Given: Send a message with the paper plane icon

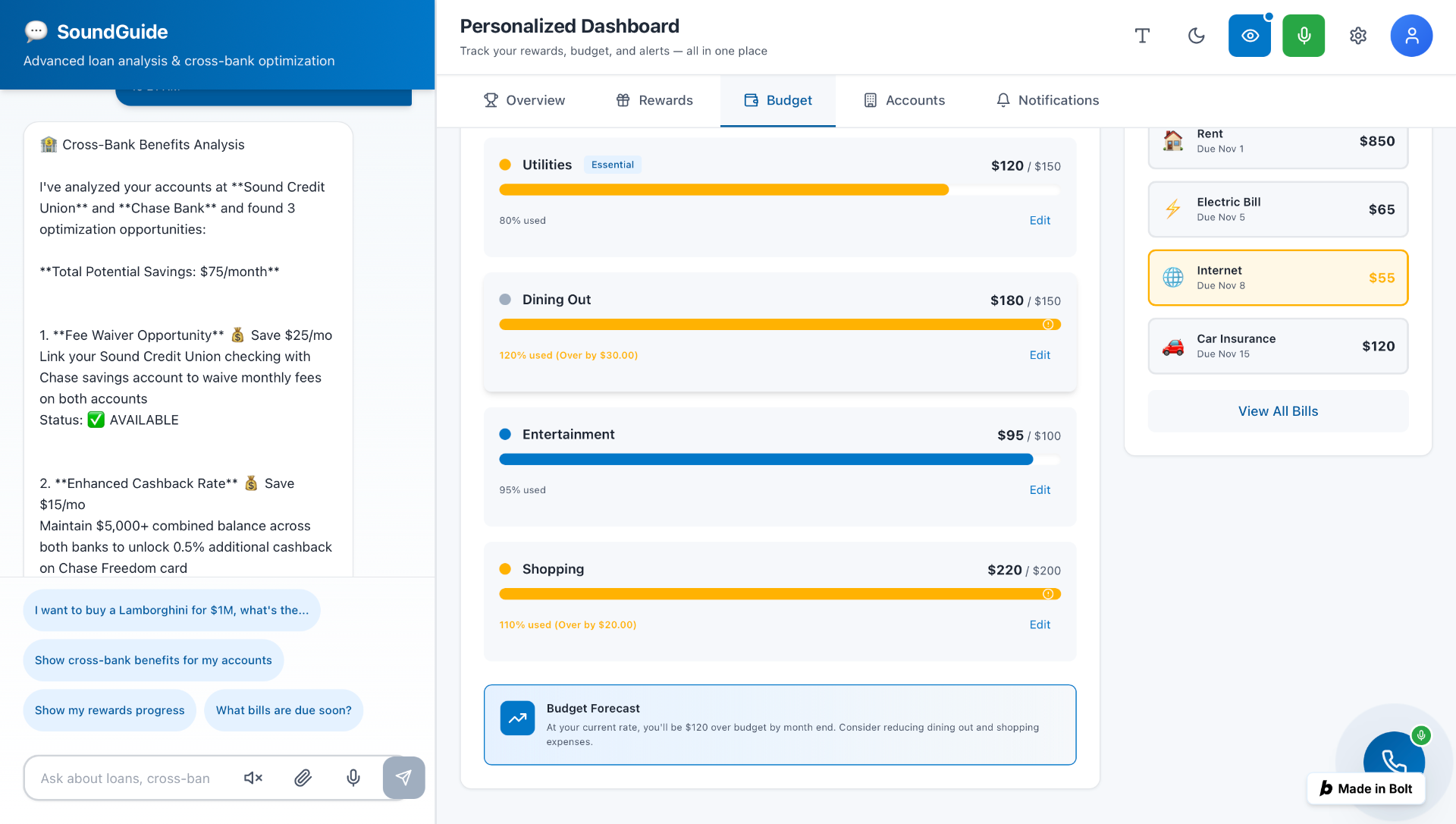Looking at the screenshot, I should 403,778.
